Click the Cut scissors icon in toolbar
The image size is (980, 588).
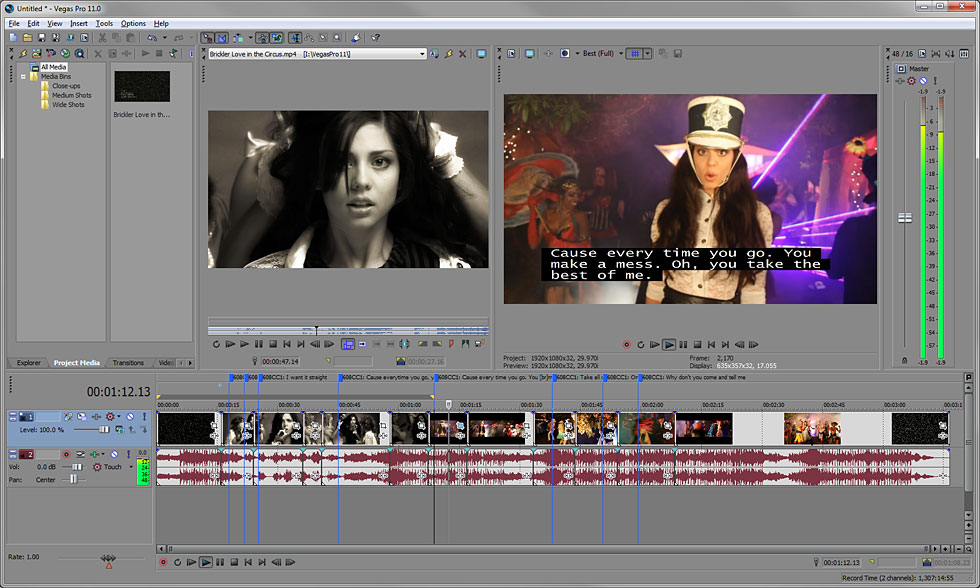102,38
